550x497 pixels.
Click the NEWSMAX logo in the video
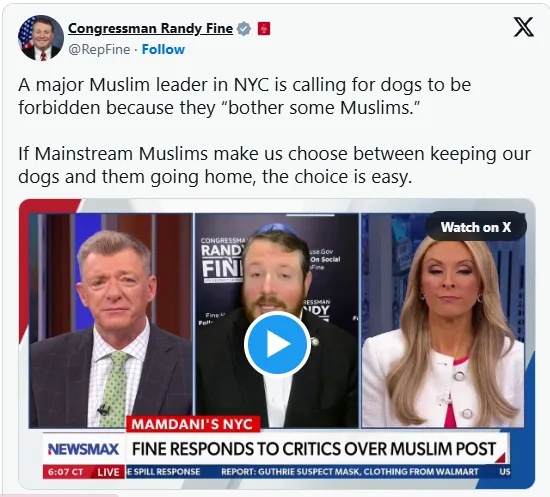click(83, 449)
